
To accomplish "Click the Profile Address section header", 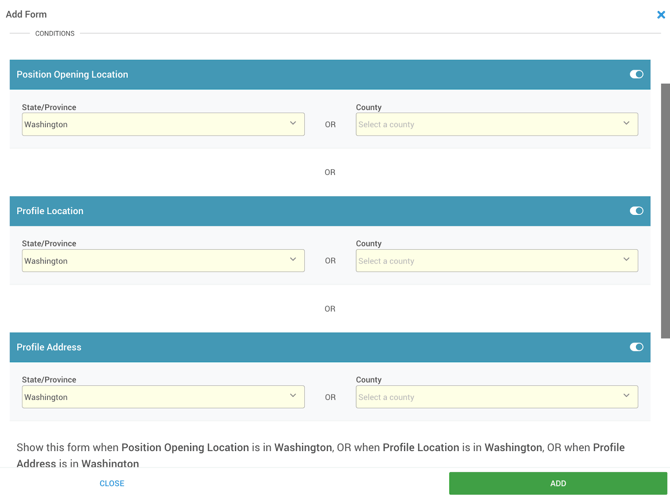I will 49,347.
